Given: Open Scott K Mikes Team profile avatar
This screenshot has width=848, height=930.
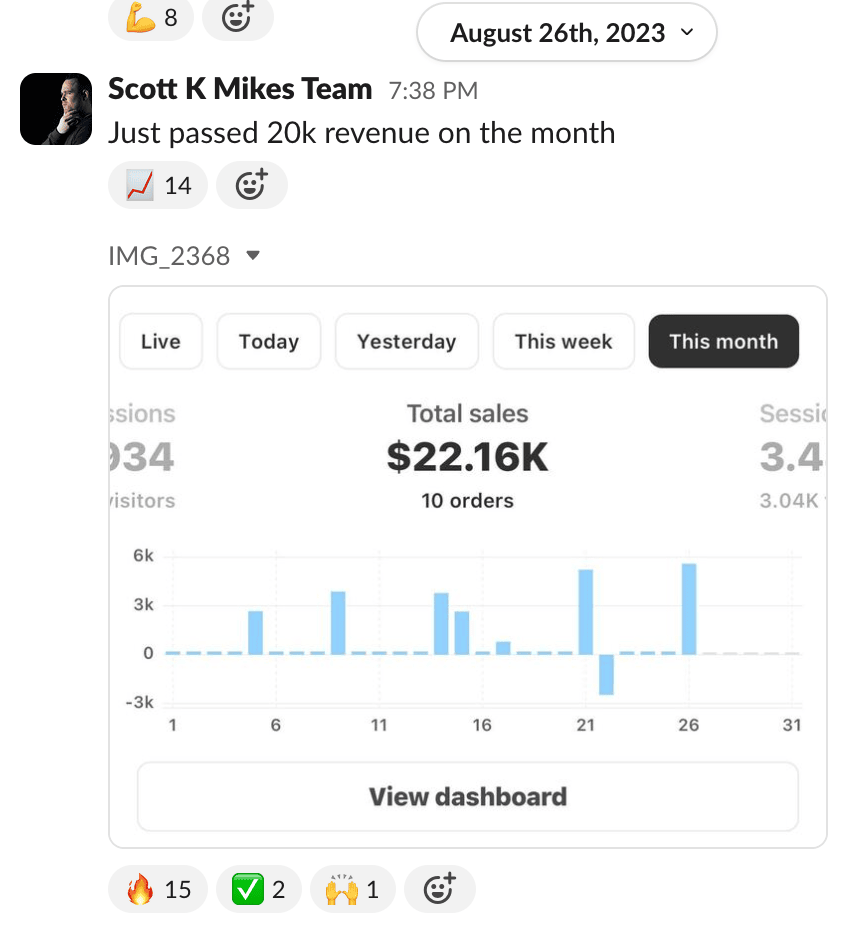Looking at the screenshot, I should (x=56, y=109).
